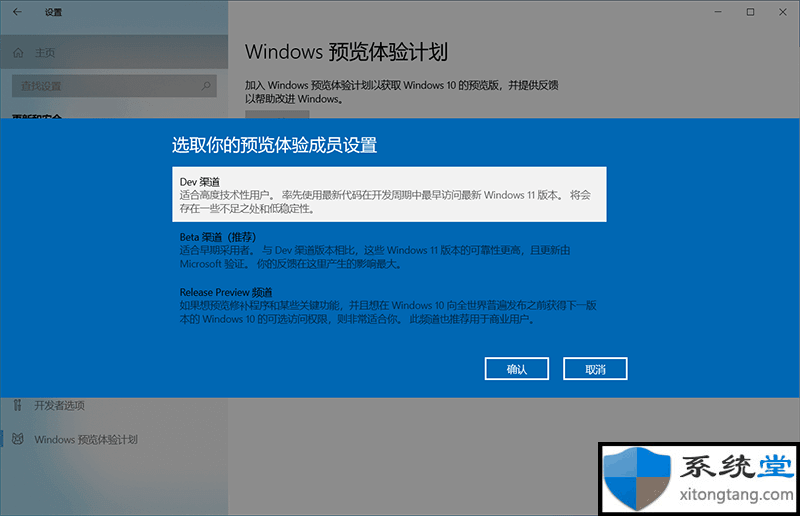Click the 开发者选项 tools icon

click(x=18, y=405)
